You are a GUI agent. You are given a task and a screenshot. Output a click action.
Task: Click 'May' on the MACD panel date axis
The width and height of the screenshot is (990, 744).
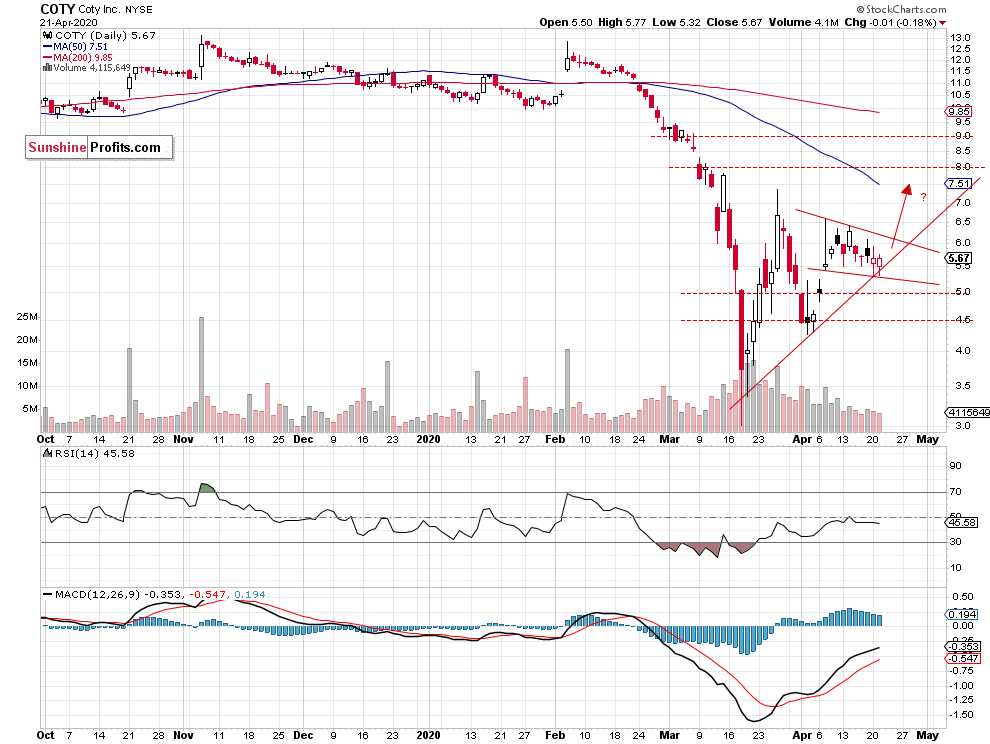[x=927, y=735]
